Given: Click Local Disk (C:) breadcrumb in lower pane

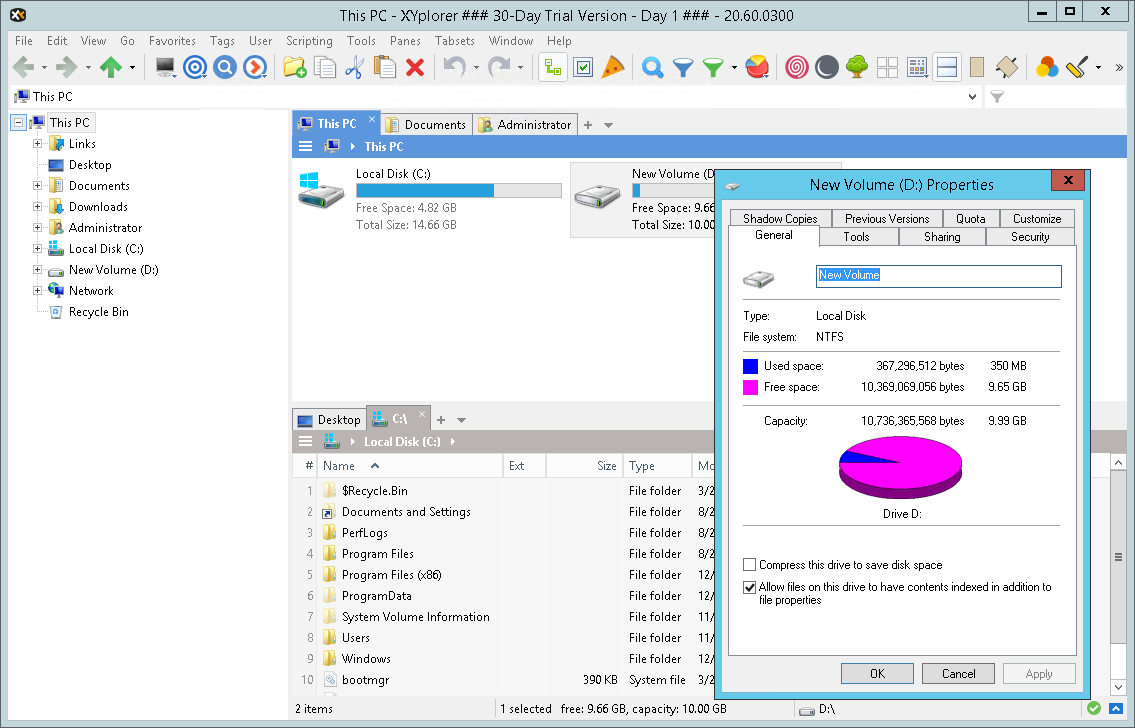Looking at the screenshot, I should (x=402, y=441).
